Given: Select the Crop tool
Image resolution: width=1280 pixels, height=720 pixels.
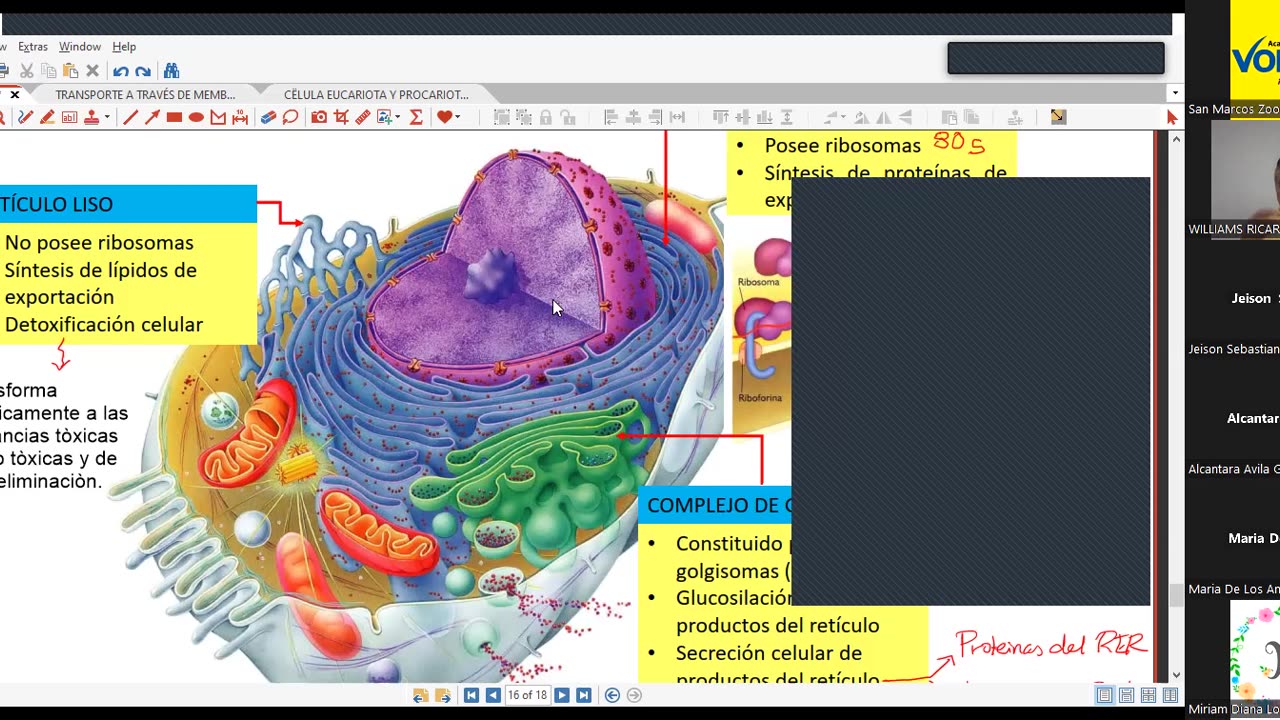Looking at the screenshot, I should point(341,117).
